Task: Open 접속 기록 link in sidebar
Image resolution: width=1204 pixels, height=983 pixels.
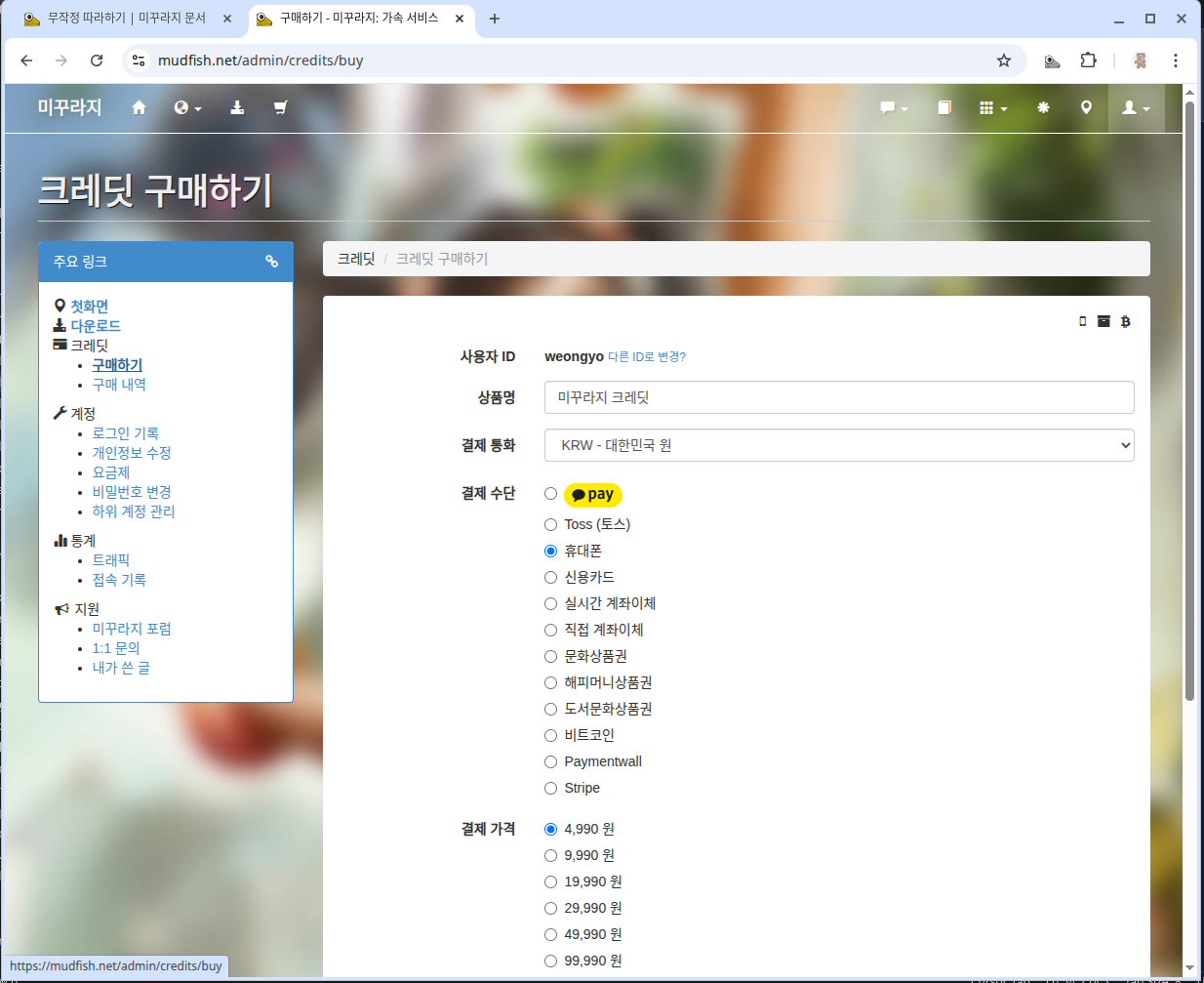Action: [119, 580]
